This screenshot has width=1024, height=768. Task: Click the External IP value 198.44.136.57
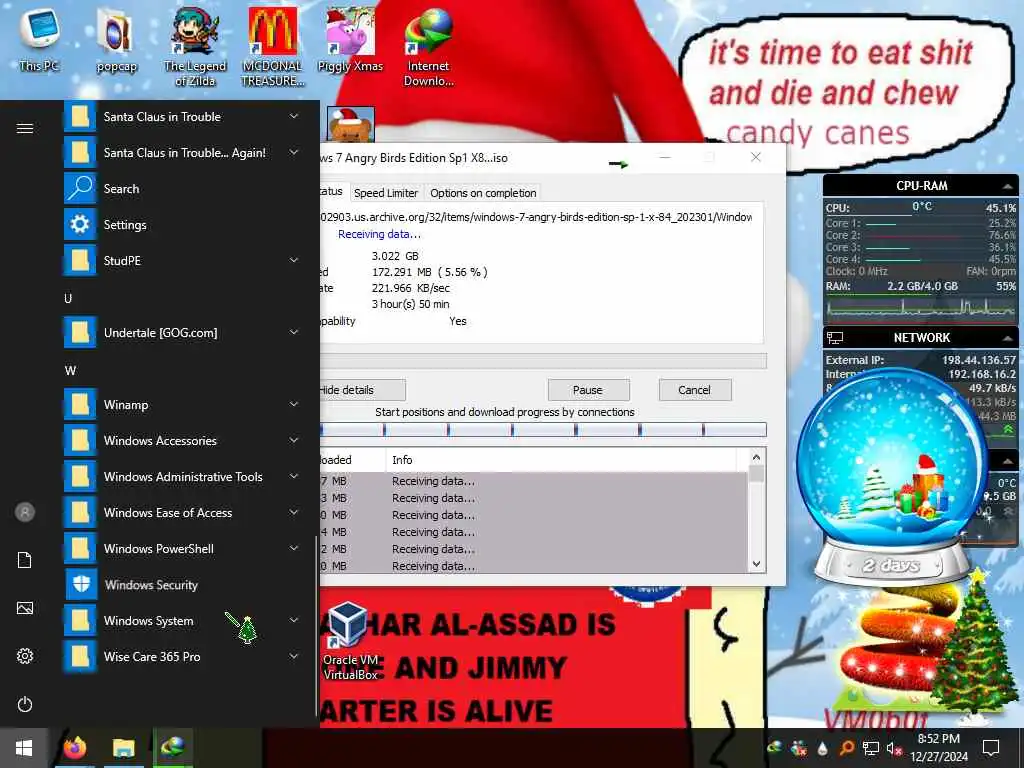(978, 360)
